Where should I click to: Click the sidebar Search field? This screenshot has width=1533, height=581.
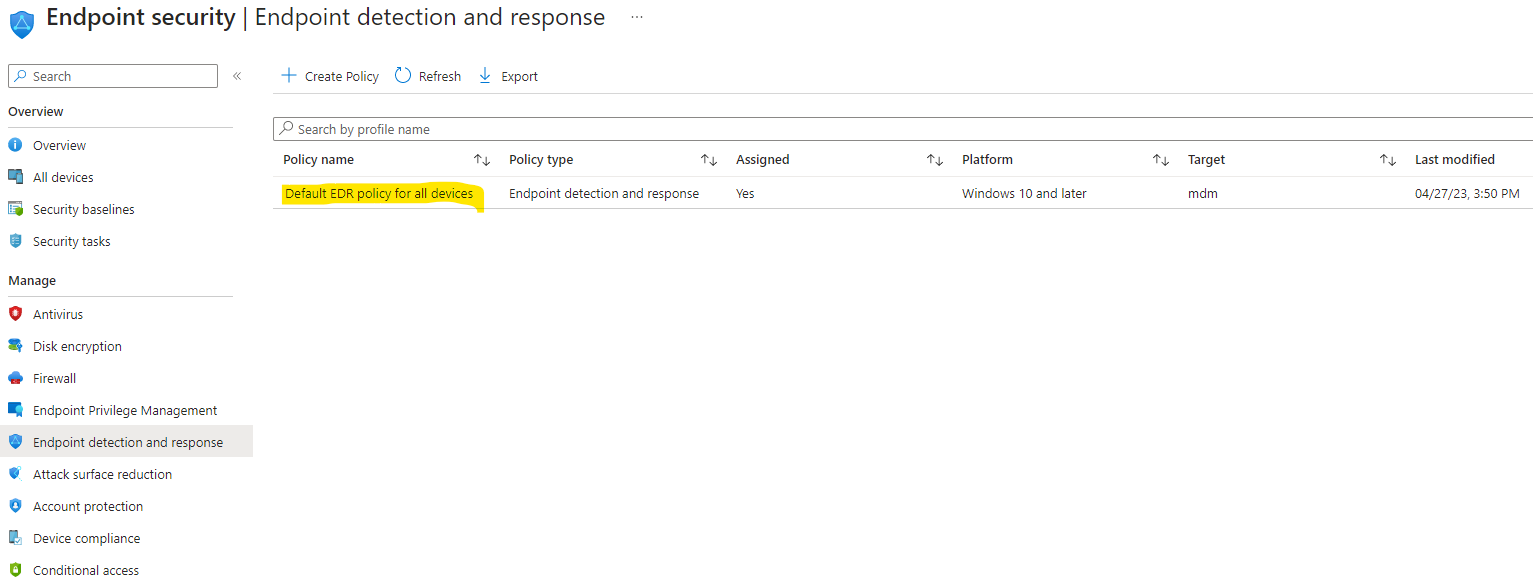pyautogui.click(x=113, y=76)
